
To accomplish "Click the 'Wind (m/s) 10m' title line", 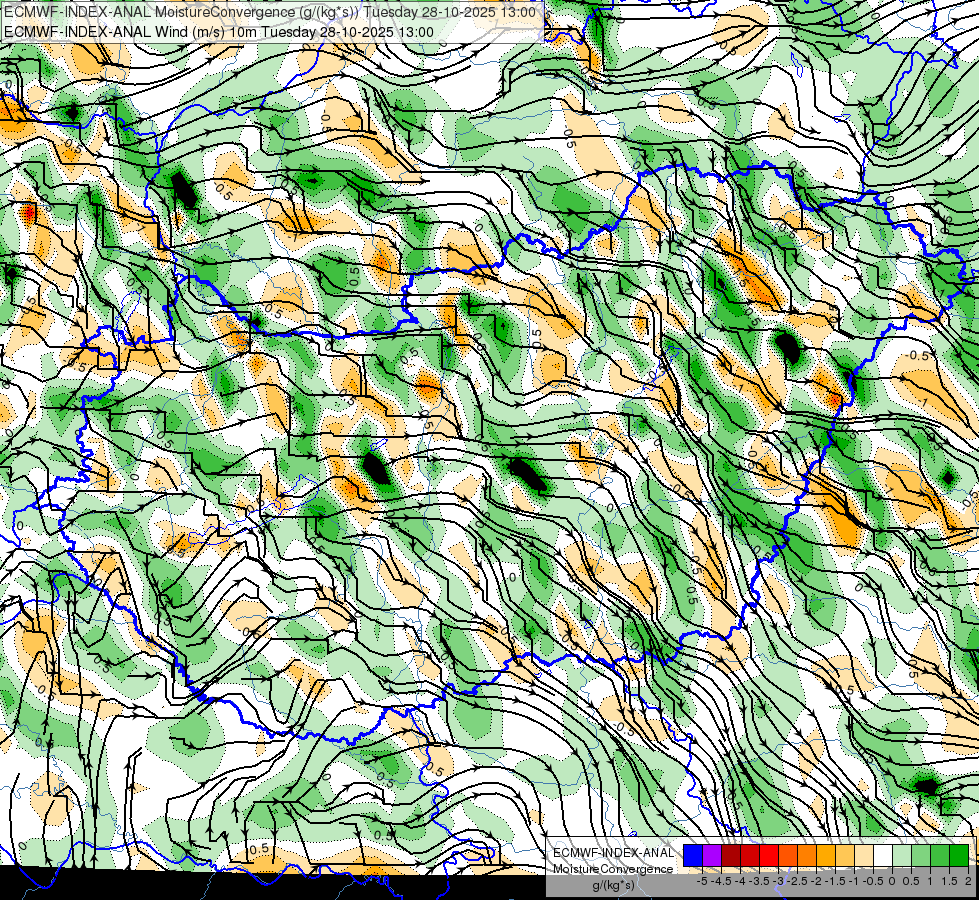I will pos(219,32).
